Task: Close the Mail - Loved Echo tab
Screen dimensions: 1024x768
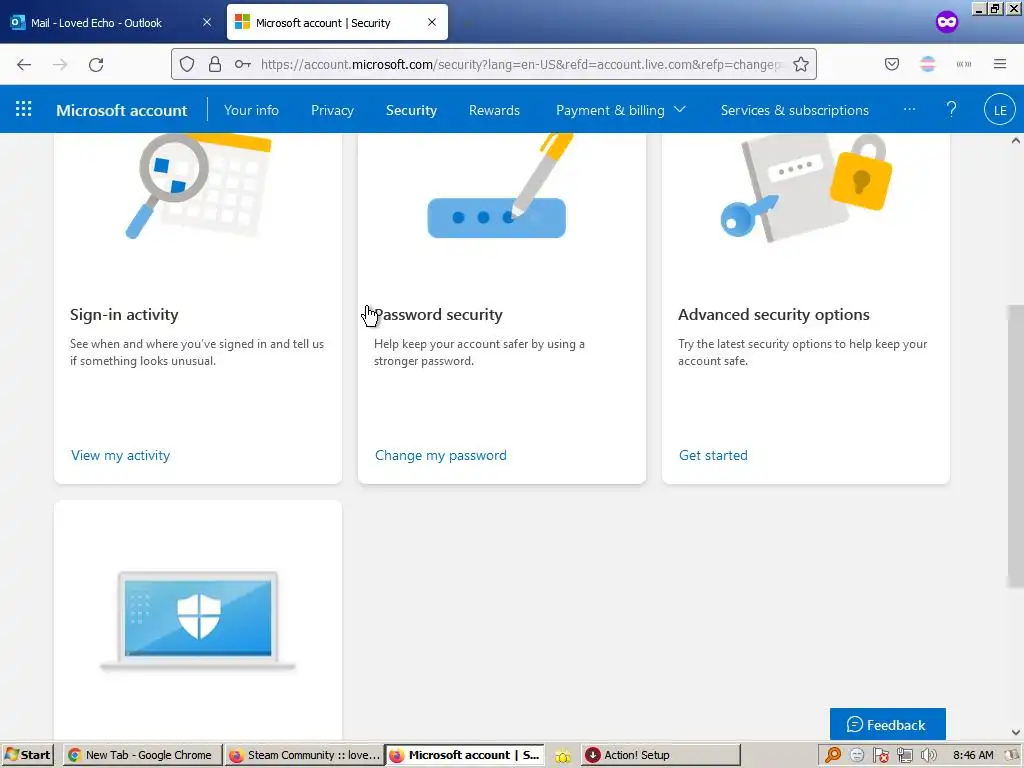Action: (206, 22)
